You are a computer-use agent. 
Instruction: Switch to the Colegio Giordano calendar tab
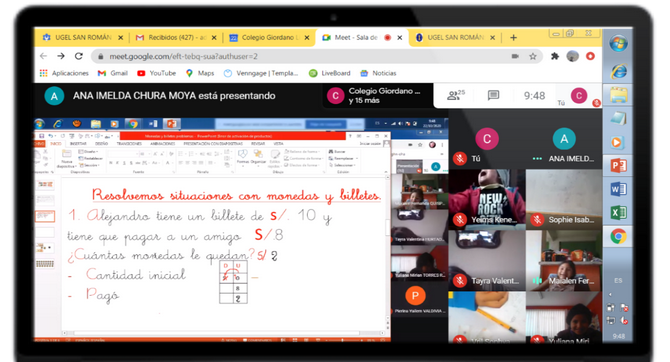click(269, 38)
